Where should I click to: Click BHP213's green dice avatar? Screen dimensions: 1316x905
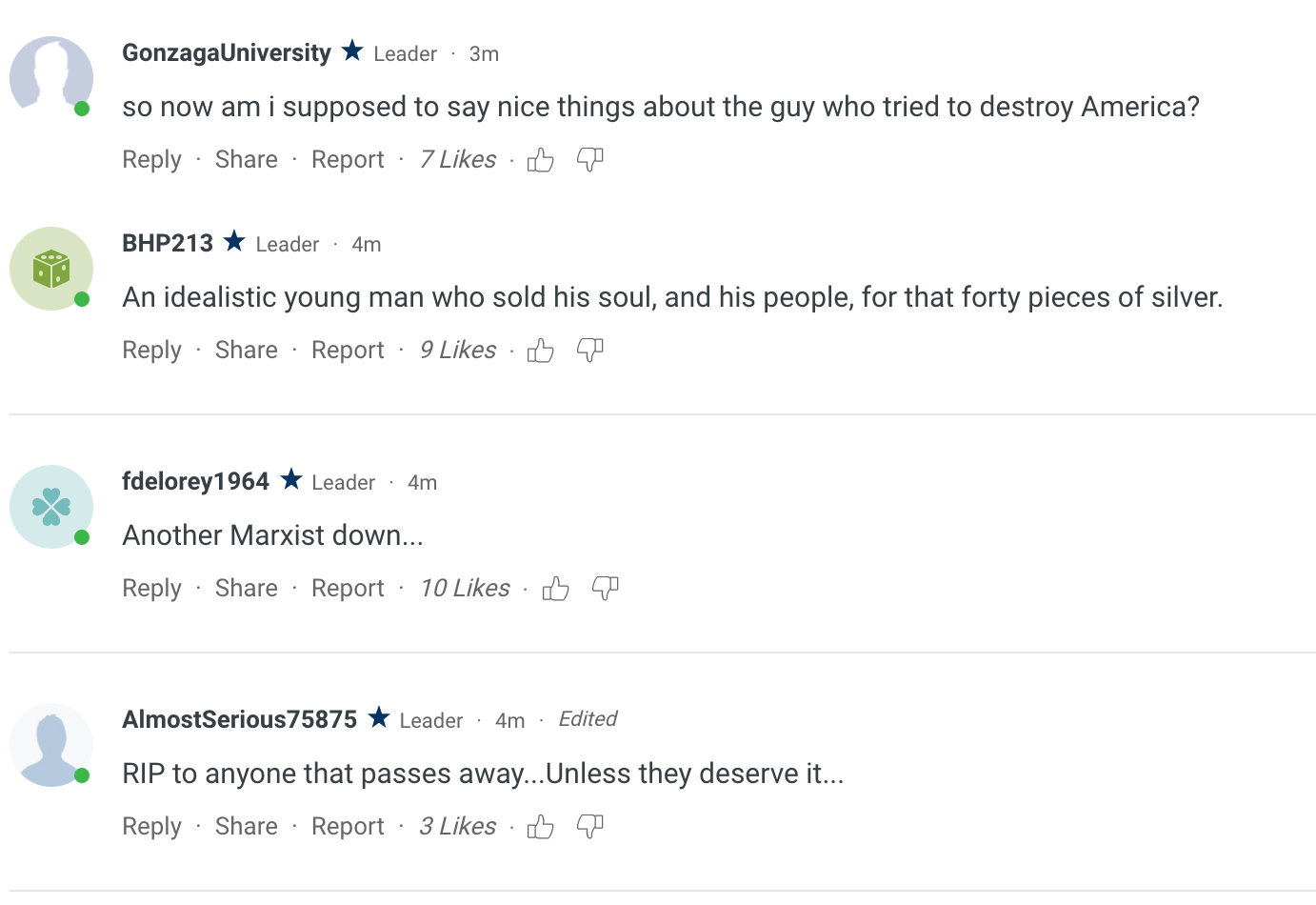[x=51, y=269]
